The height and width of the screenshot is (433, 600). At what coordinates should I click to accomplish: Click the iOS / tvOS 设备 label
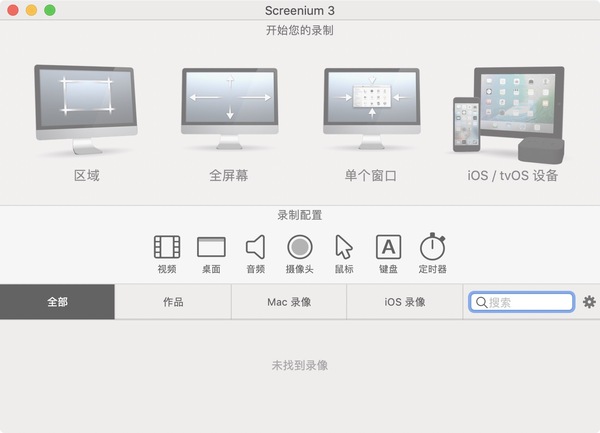[x=512, y=176]
